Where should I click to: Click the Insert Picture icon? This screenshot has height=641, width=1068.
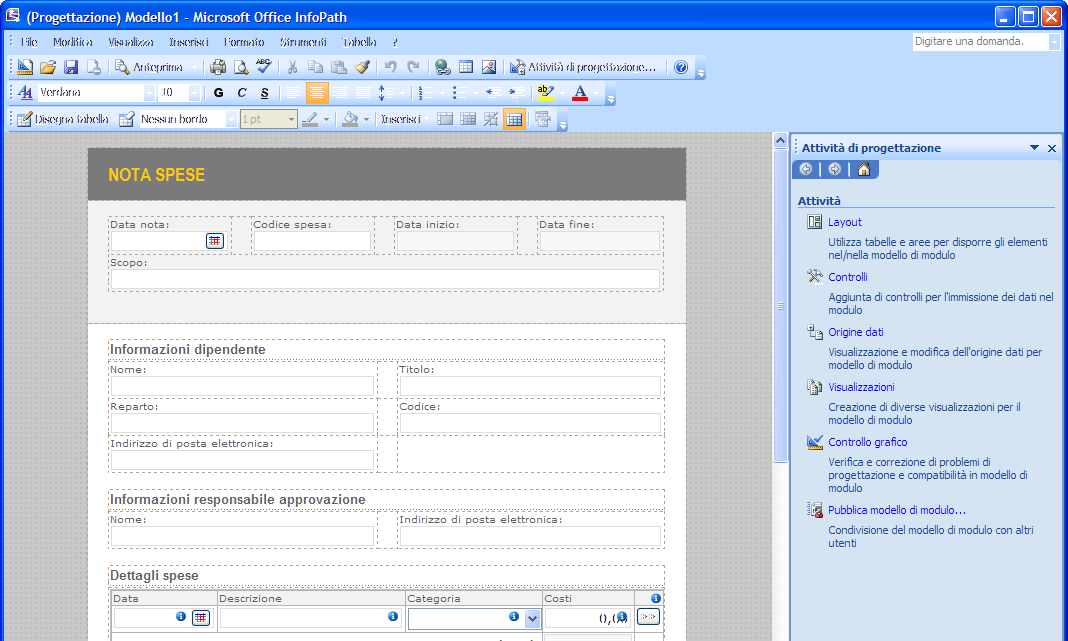[x=489, y=67]
